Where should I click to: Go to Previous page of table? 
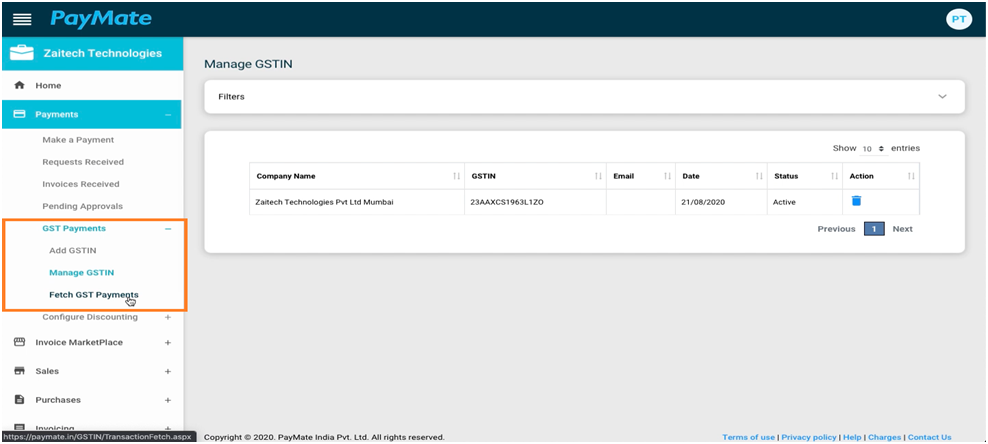tap(836, 229)
